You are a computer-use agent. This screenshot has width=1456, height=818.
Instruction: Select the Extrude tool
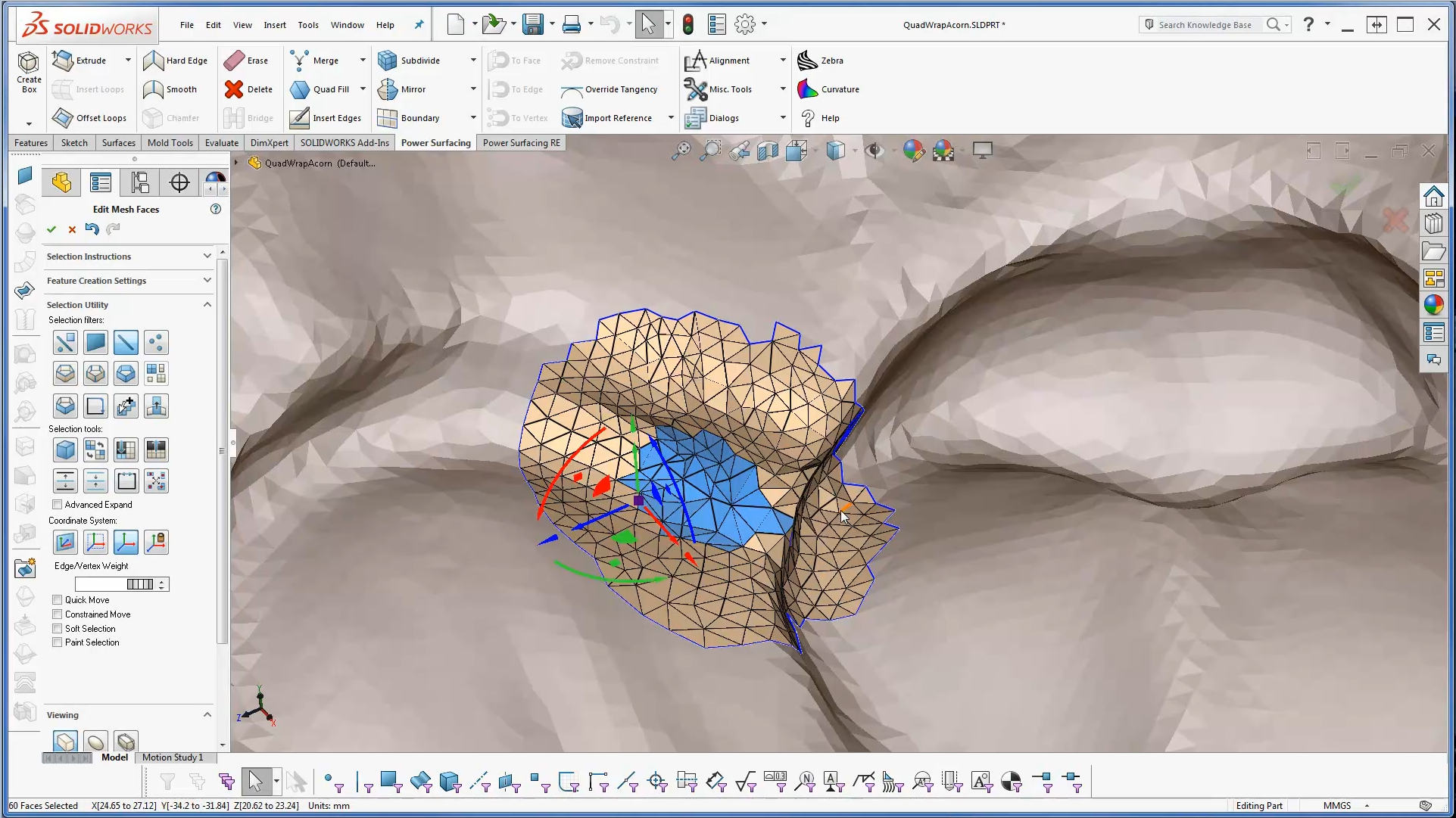[x=80, y=61]
